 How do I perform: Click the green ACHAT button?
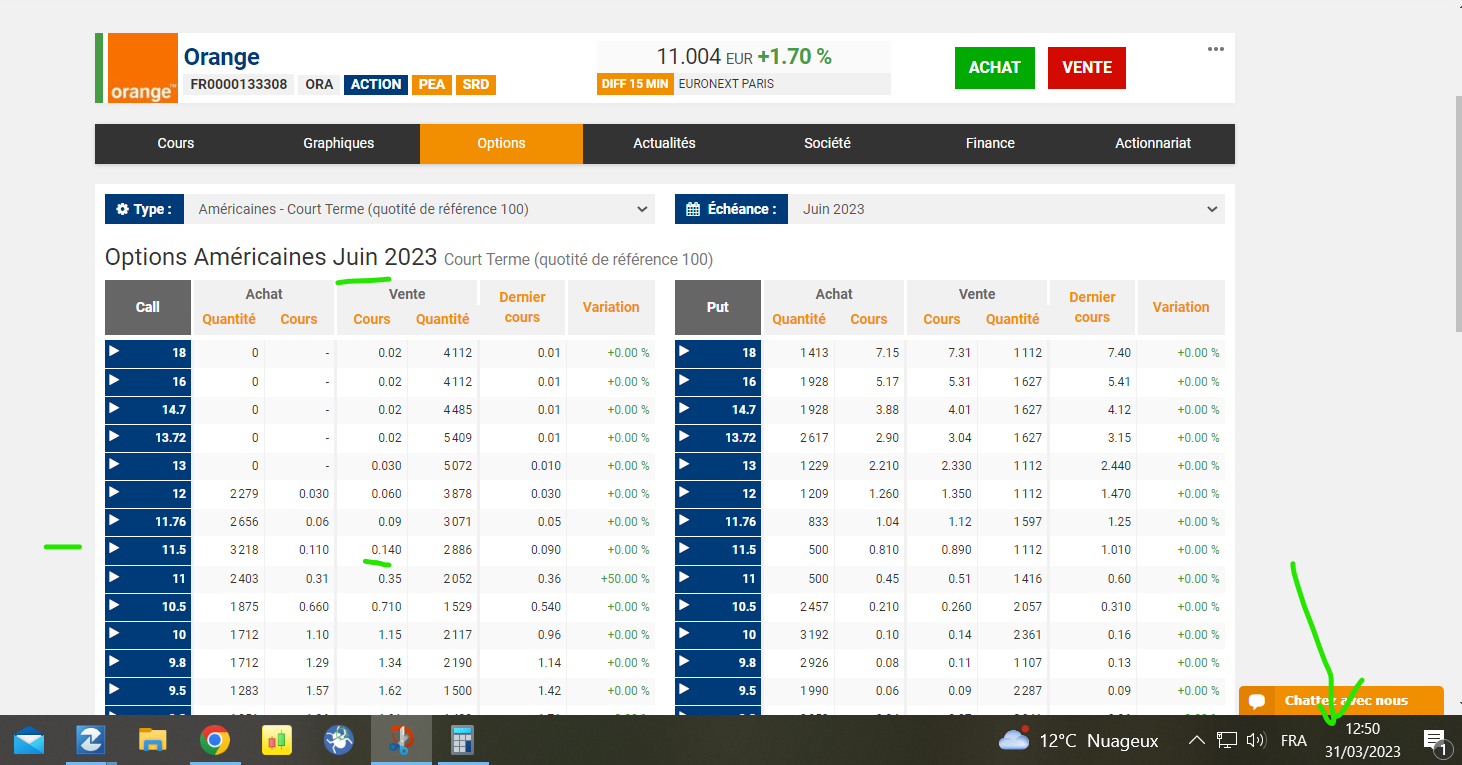tap(994, 68)
